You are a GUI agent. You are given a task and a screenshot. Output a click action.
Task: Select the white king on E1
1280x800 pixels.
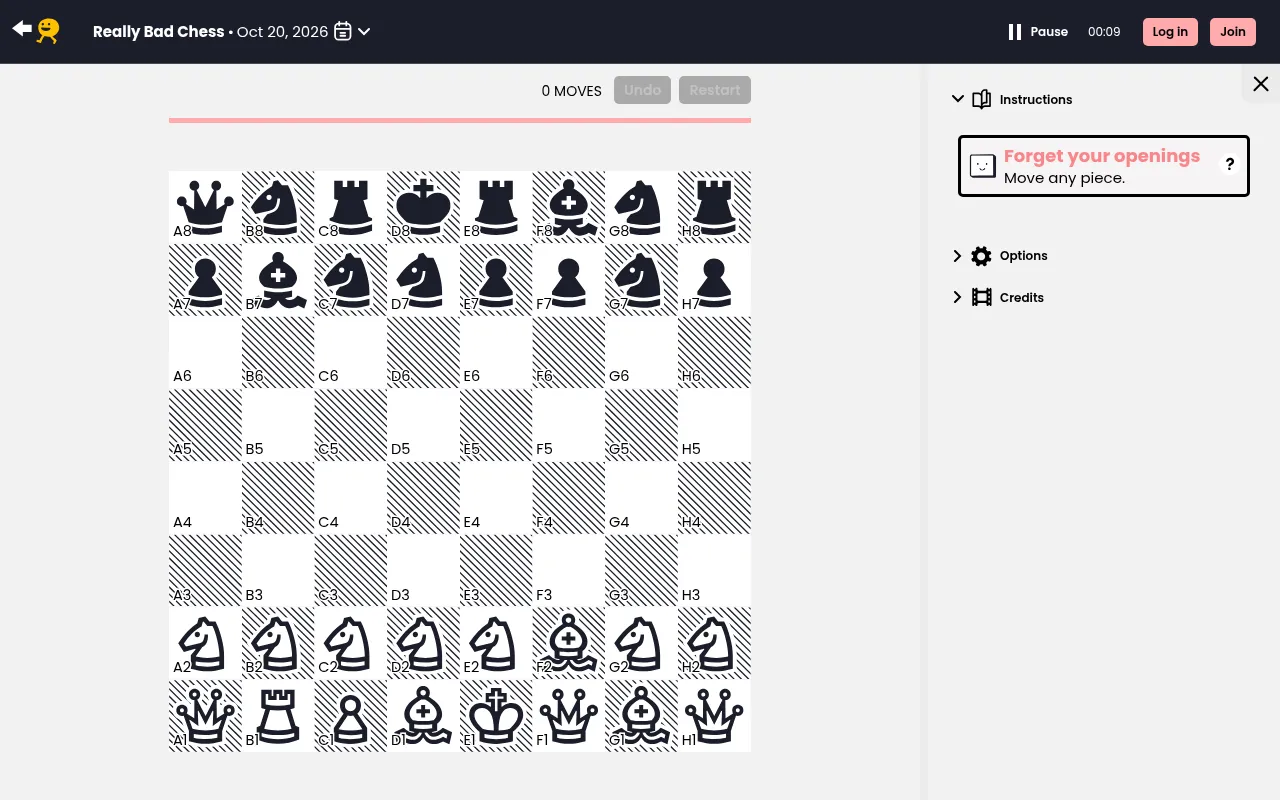[x=496, y=716]
